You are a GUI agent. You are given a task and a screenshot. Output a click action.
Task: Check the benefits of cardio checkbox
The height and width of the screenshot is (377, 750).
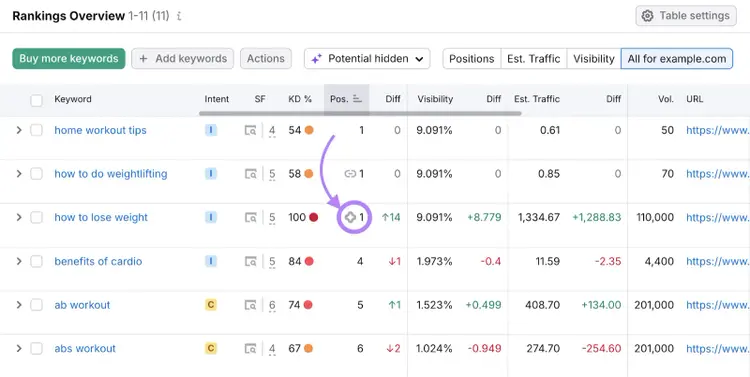coord(36,261)
